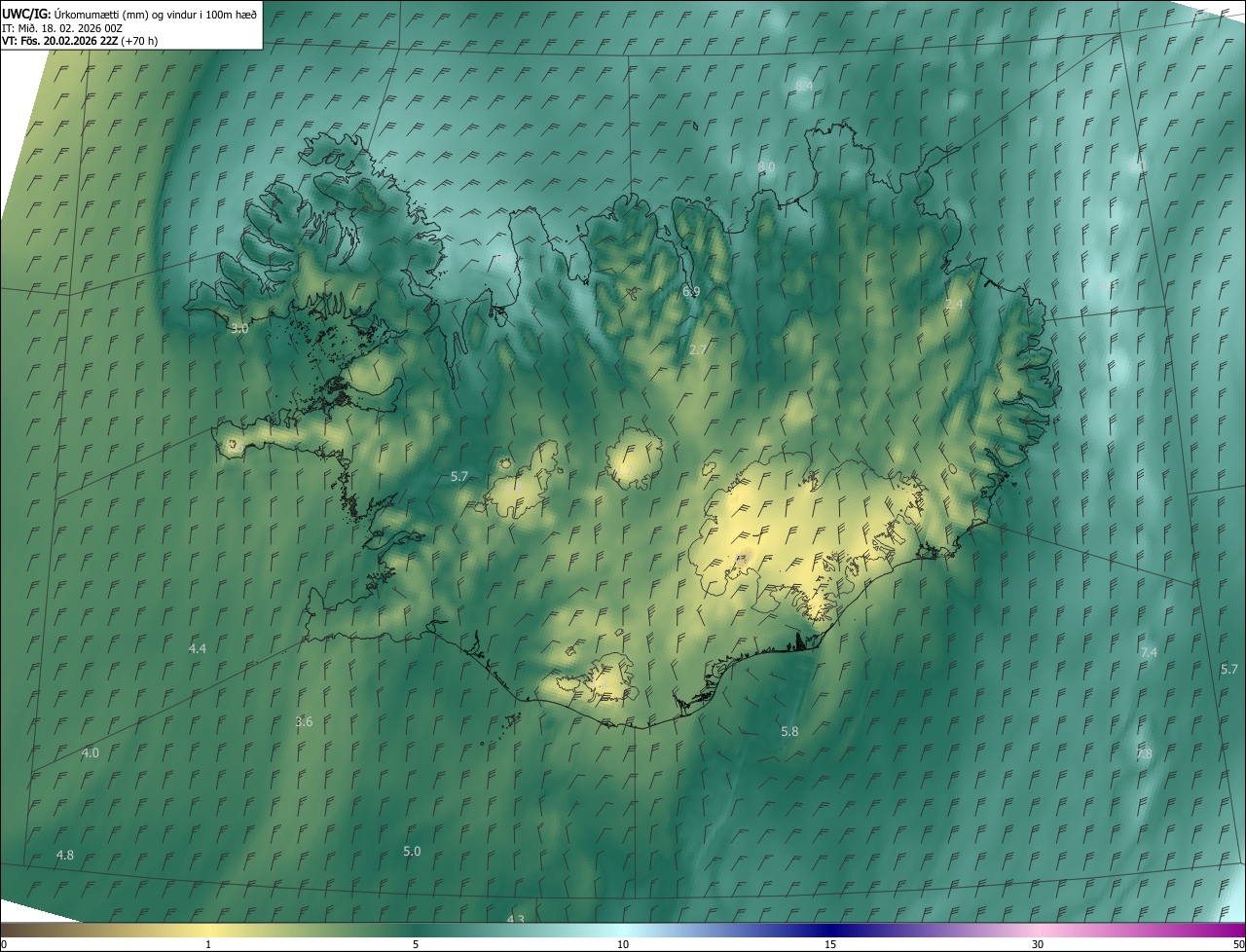Click the 2.7 value label on the map

pyautogui.click(x=698, y=349)
